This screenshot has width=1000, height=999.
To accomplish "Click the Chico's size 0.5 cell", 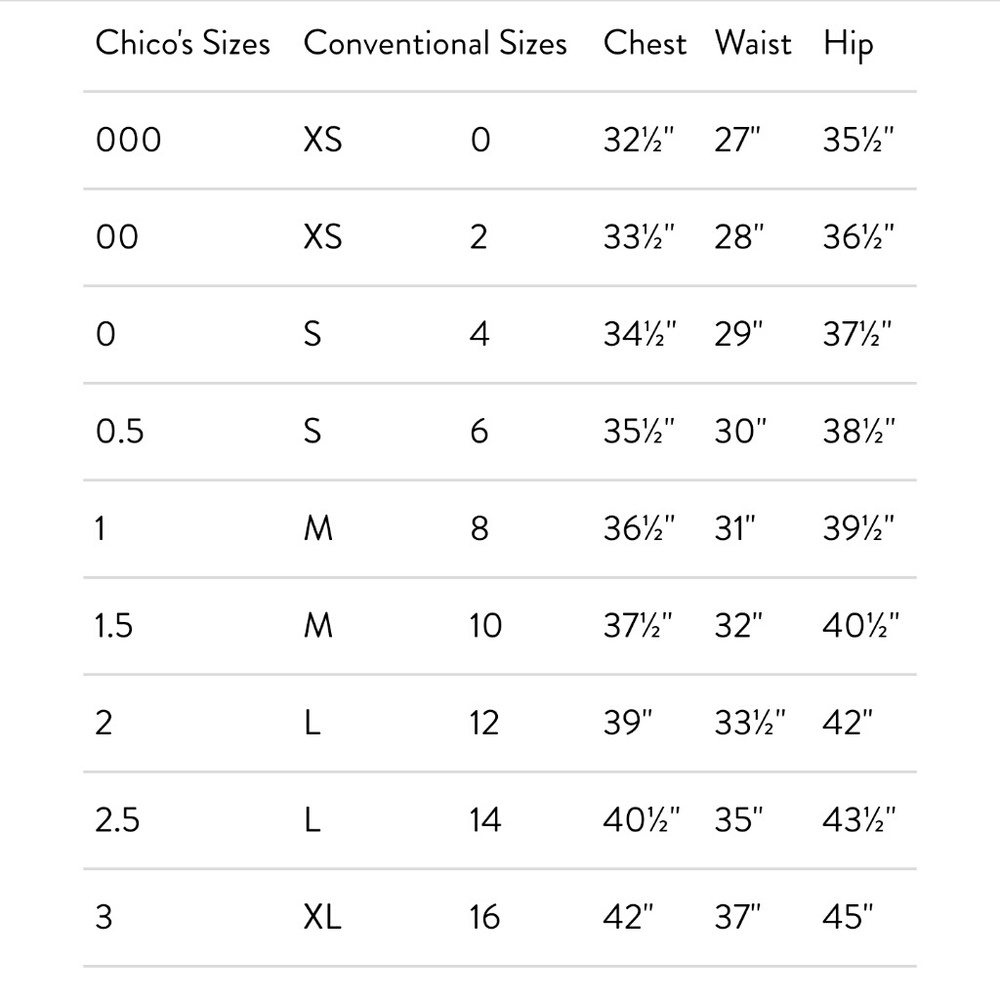I will coord(119,431).
